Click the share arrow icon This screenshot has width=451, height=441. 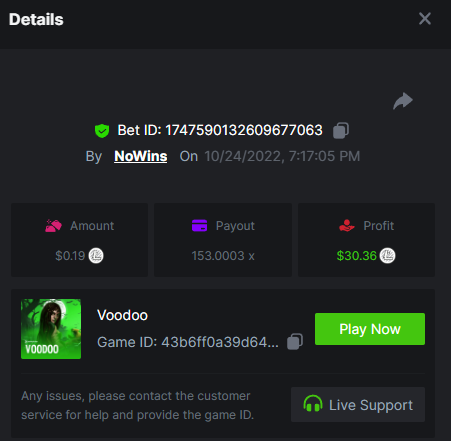click(403, 101)
